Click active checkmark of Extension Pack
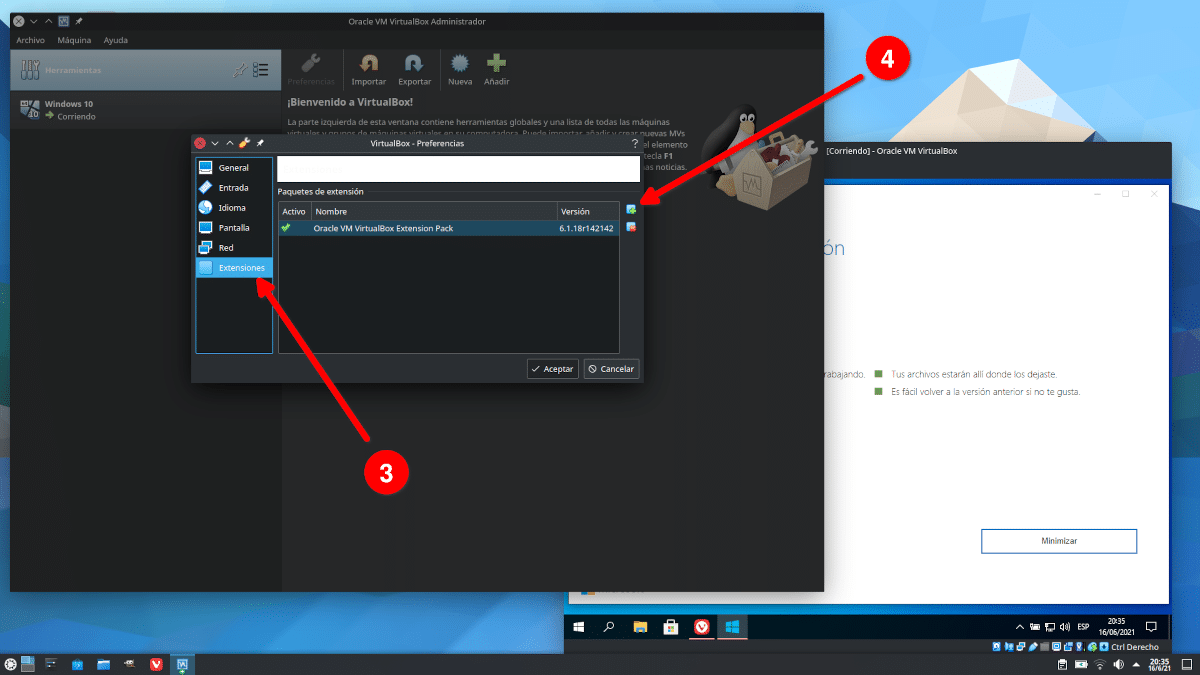This screenshot has width=1200, height=675. 287,228
